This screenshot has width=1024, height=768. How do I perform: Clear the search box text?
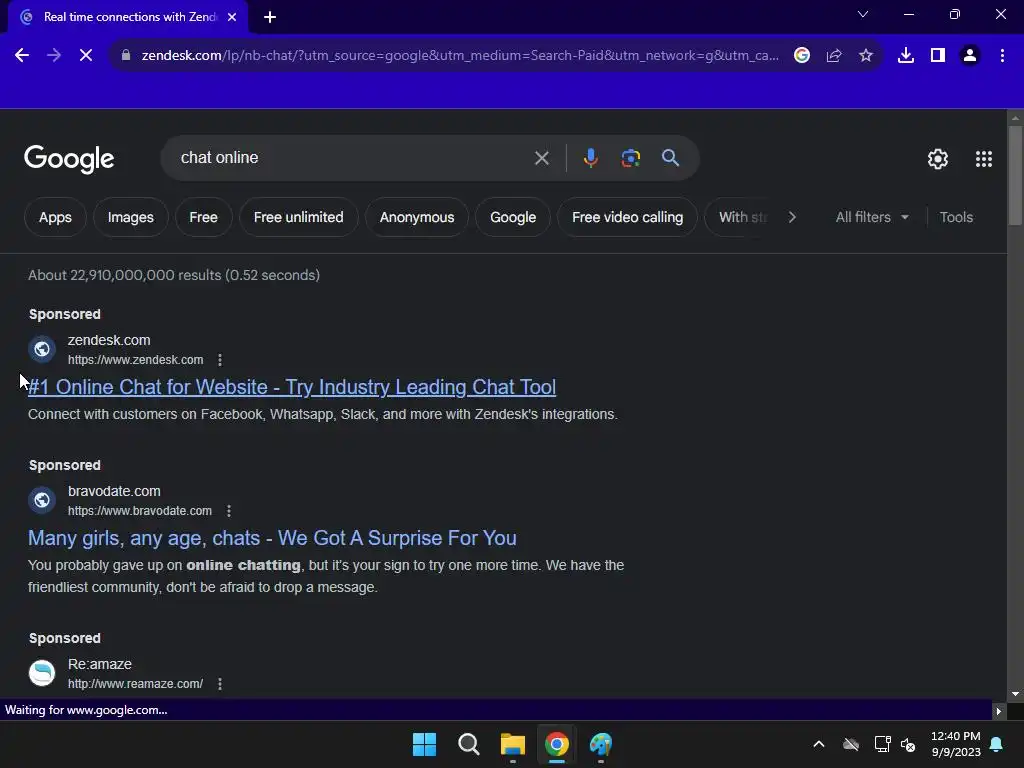tap(541, 158)
